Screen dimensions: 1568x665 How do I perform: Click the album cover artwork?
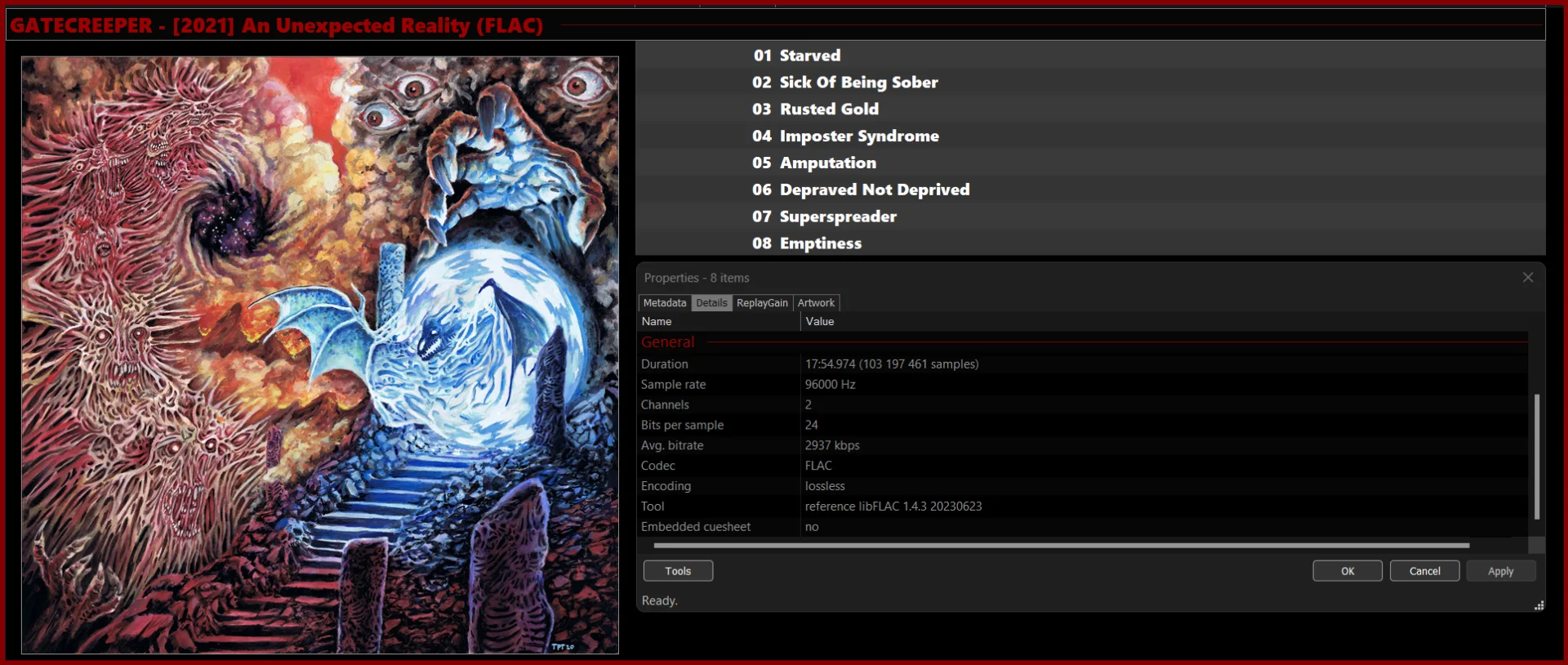tap(320, 355)
